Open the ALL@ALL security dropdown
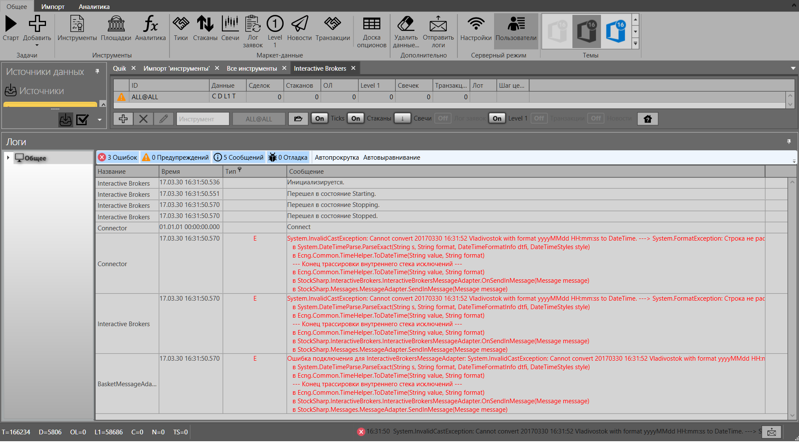Screen dimensions: 799x442 [259, 119]
